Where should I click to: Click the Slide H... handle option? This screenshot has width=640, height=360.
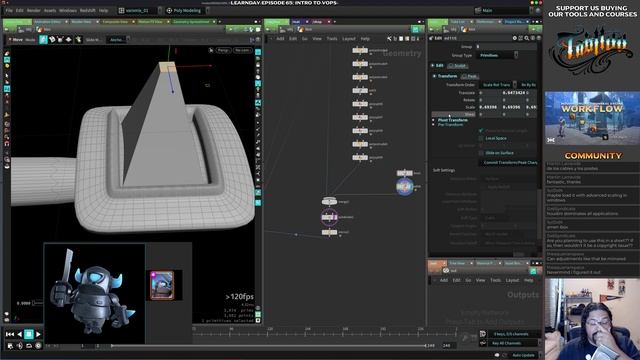tap(93, 40)
